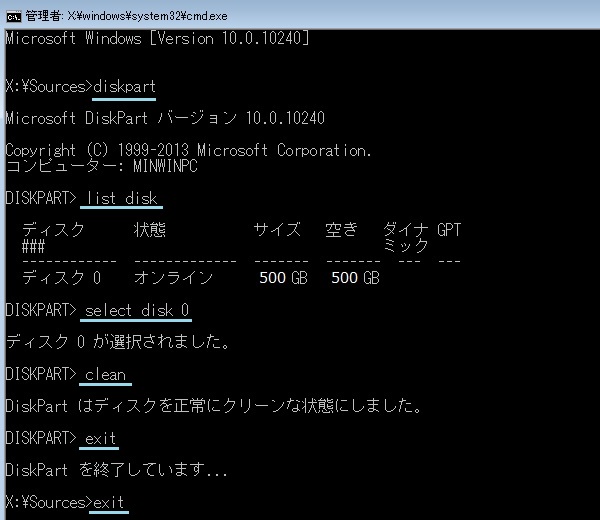Click final 'exit' at X:\Sources prompt
600x520 pixels.
coord(108,502)
